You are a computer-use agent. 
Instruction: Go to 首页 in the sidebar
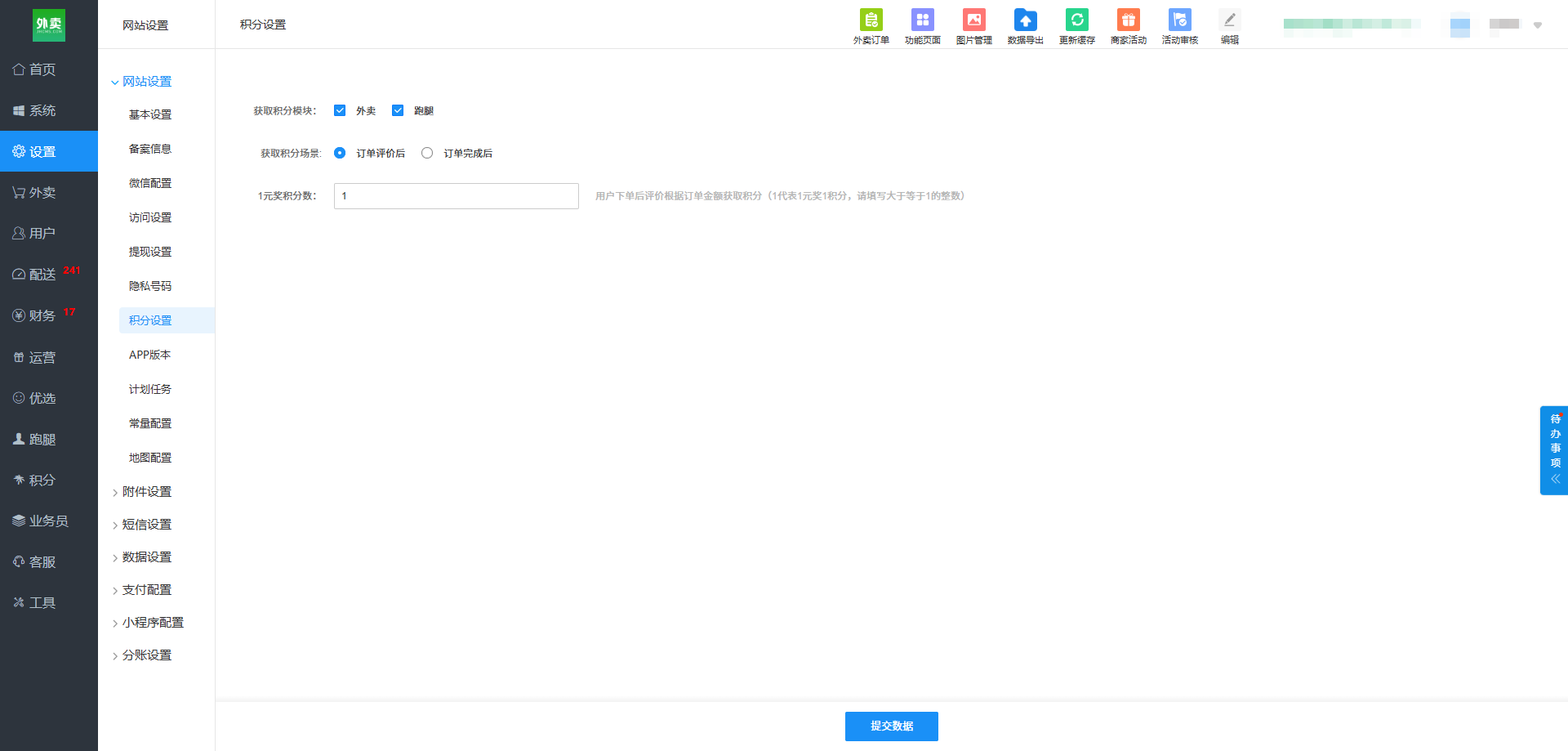tap(49, 69)
